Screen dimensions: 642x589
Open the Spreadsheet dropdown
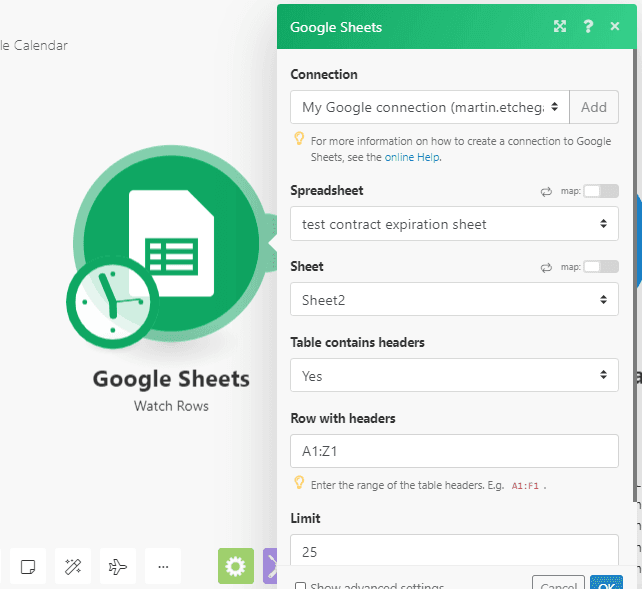(x=454, y=224)
